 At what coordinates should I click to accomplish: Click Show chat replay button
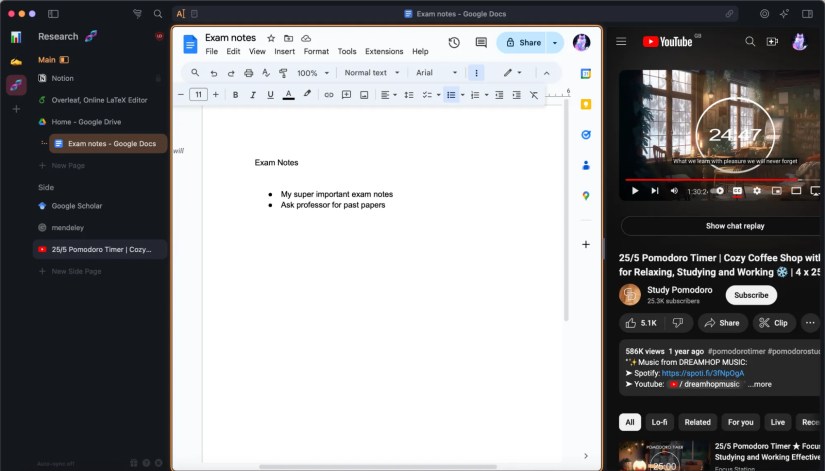735,226
